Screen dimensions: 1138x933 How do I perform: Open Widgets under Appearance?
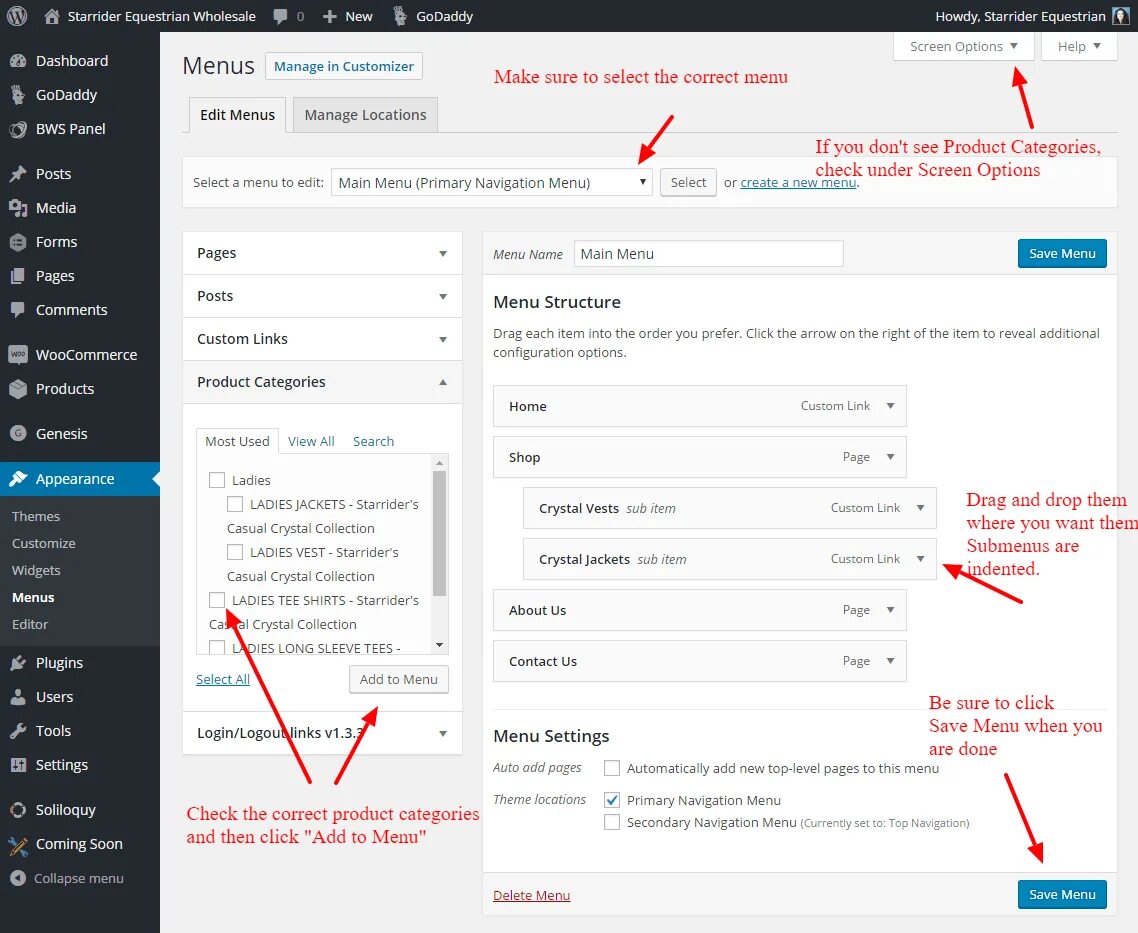36,570
